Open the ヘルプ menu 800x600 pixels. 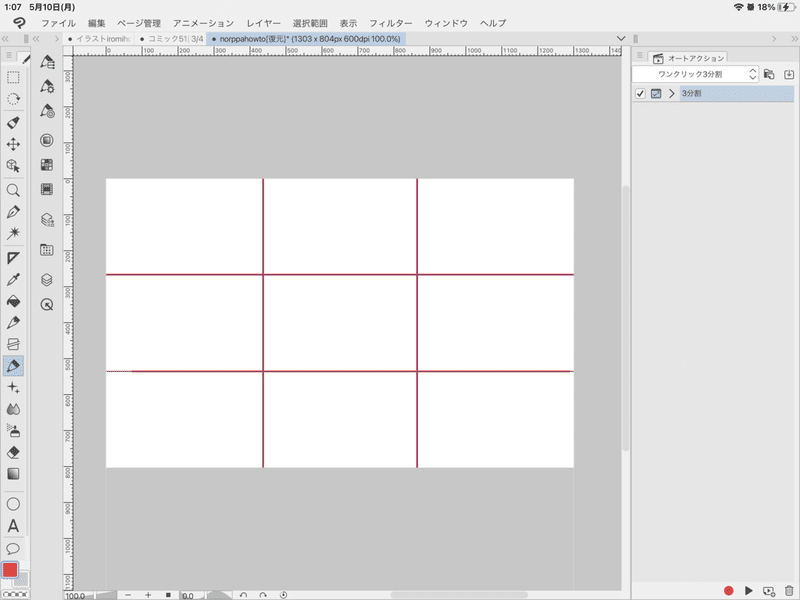coord(493,23)
